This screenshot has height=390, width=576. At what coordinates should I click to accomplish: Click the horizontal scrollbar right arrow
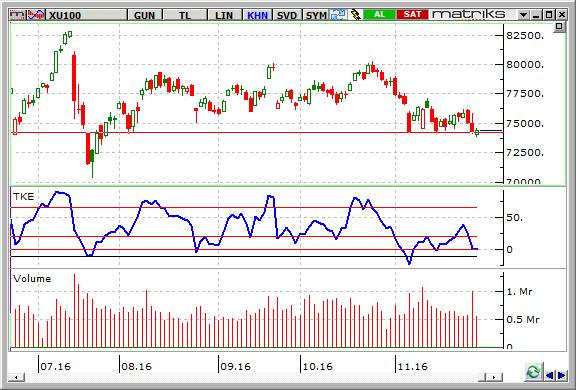tap(494, 377)
